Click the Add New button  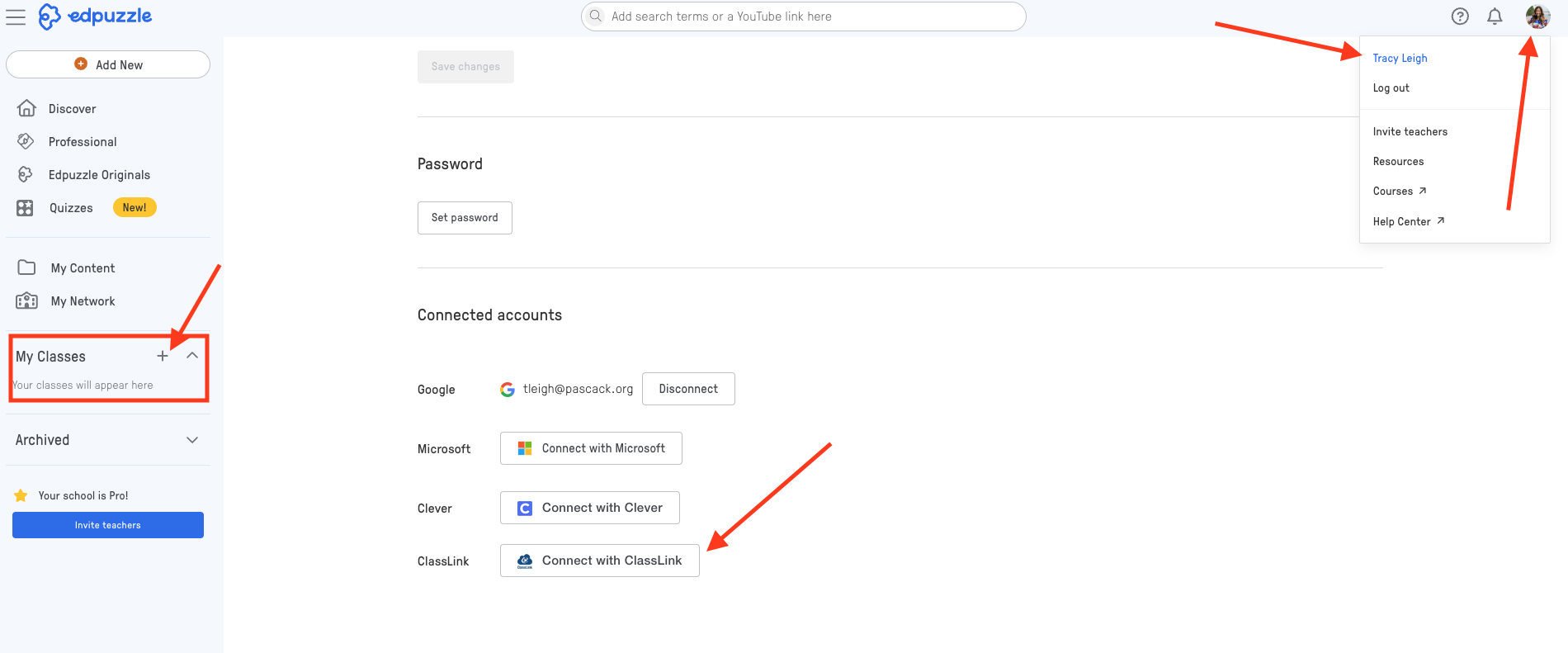point(108,64)
